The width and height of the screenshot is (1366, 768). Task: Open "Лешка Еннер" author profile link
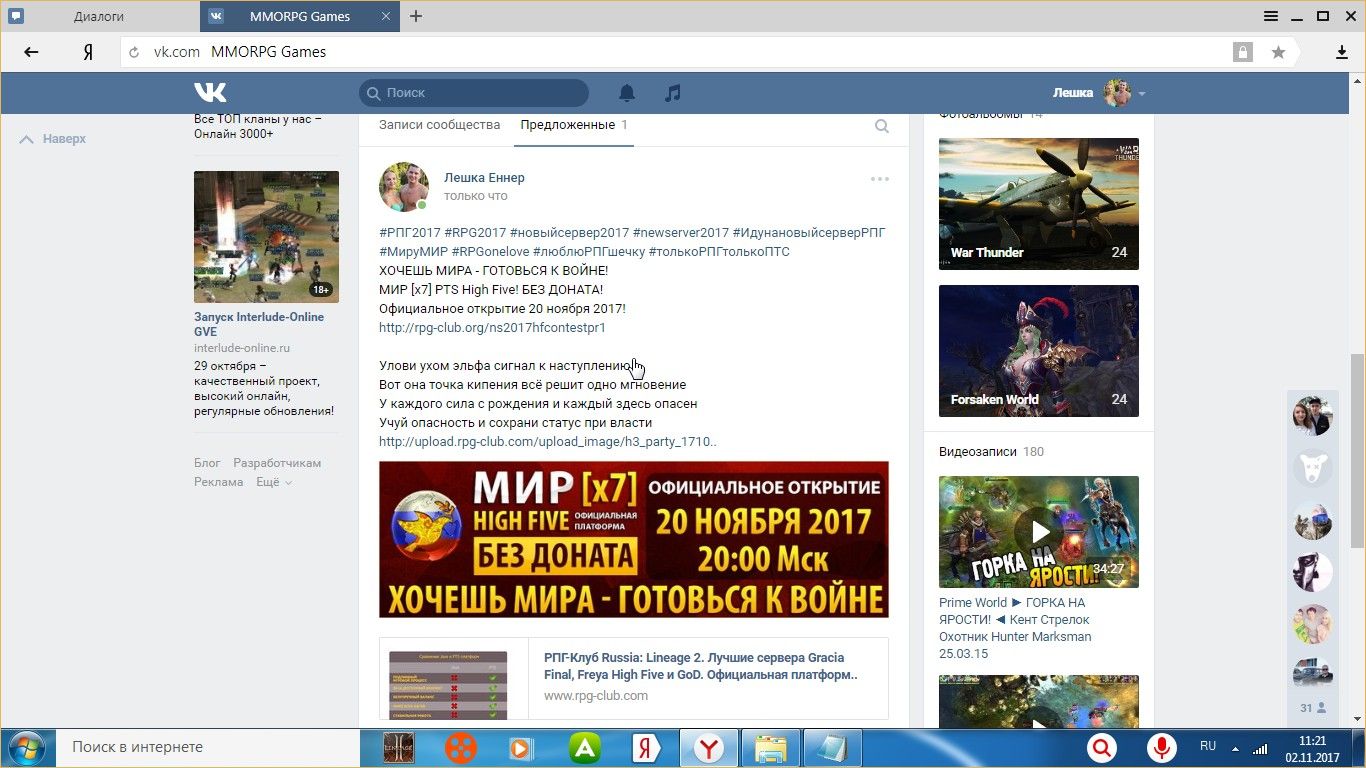484,178
